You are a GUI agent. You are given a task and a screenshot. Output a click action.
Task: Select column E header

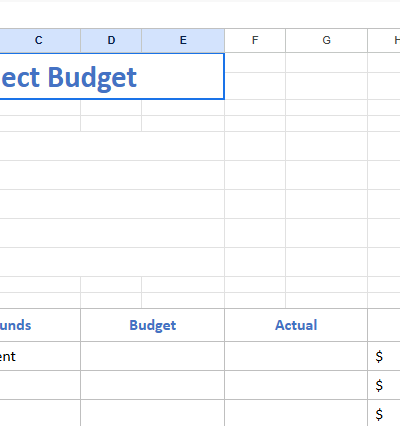pos(183,40)
